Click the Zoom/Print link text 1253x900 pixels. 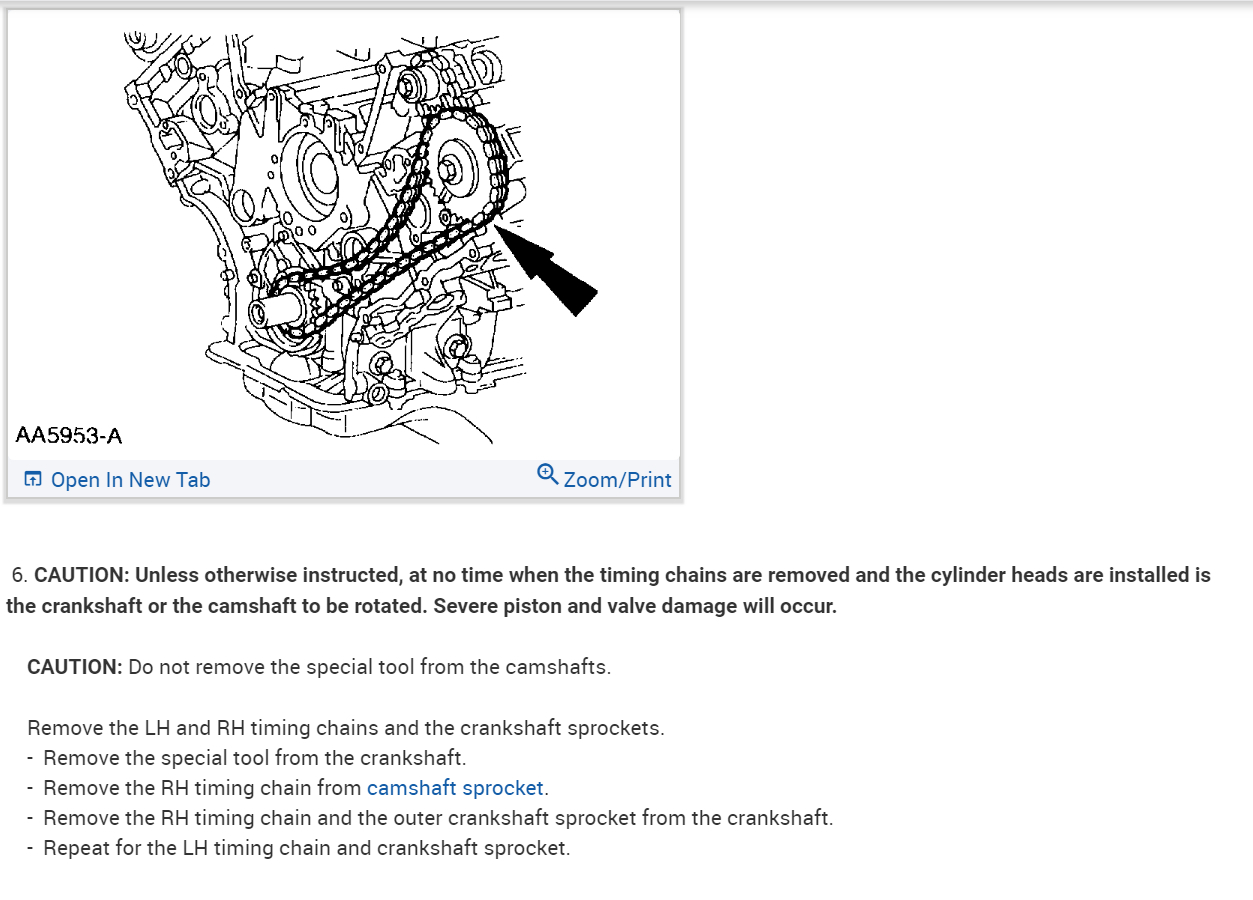click(617, 480)
